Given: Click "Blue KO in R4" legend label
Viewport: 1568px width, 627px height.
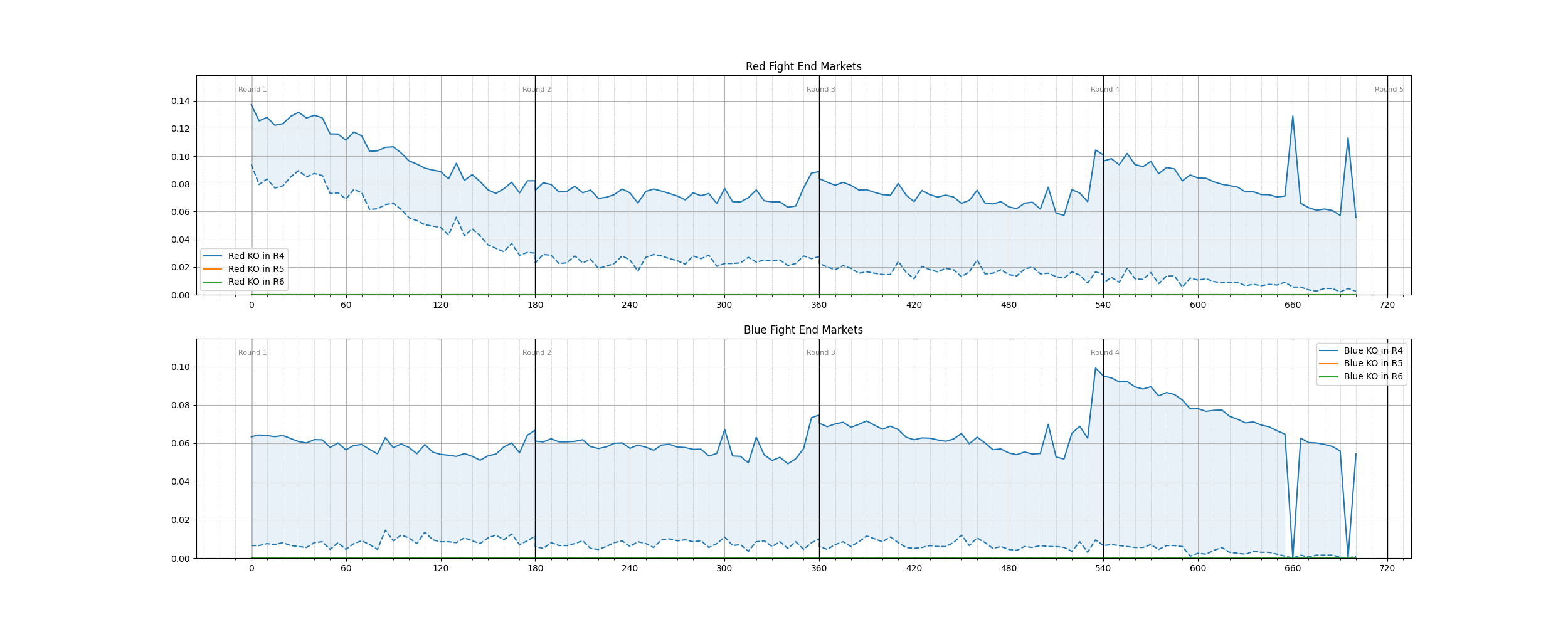Looking at the screenshot, I should pos(1373,350).
